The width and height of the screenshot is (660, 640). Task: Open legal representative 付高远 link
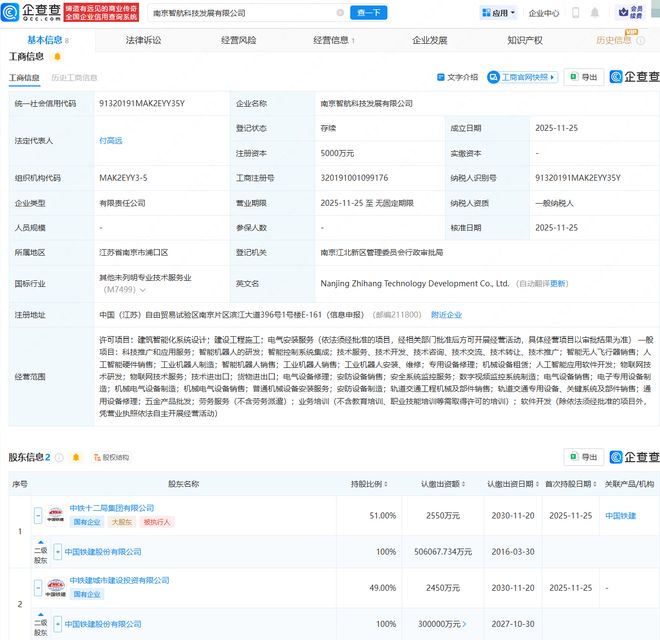[x=111, y=141]
